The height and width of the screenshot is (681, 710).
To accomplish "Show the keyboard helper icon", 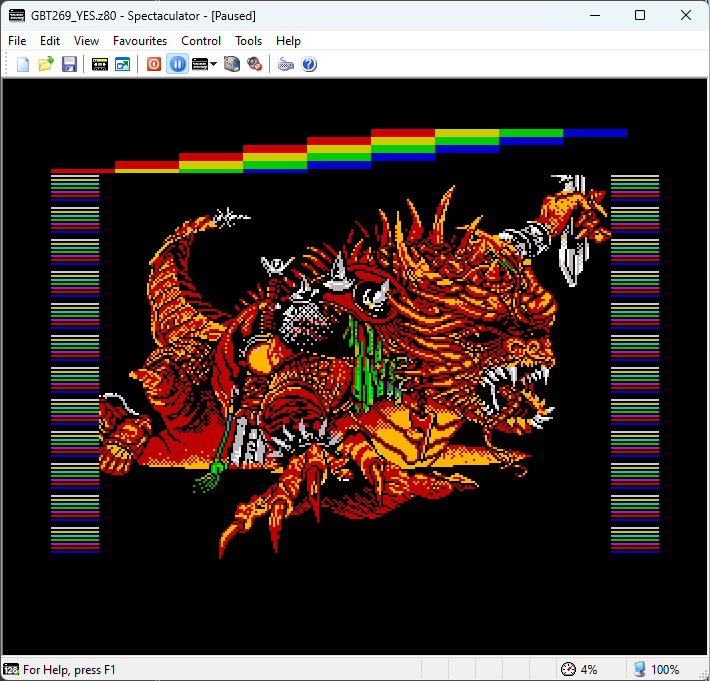I will pyautogui.click(x=286, y=64).
